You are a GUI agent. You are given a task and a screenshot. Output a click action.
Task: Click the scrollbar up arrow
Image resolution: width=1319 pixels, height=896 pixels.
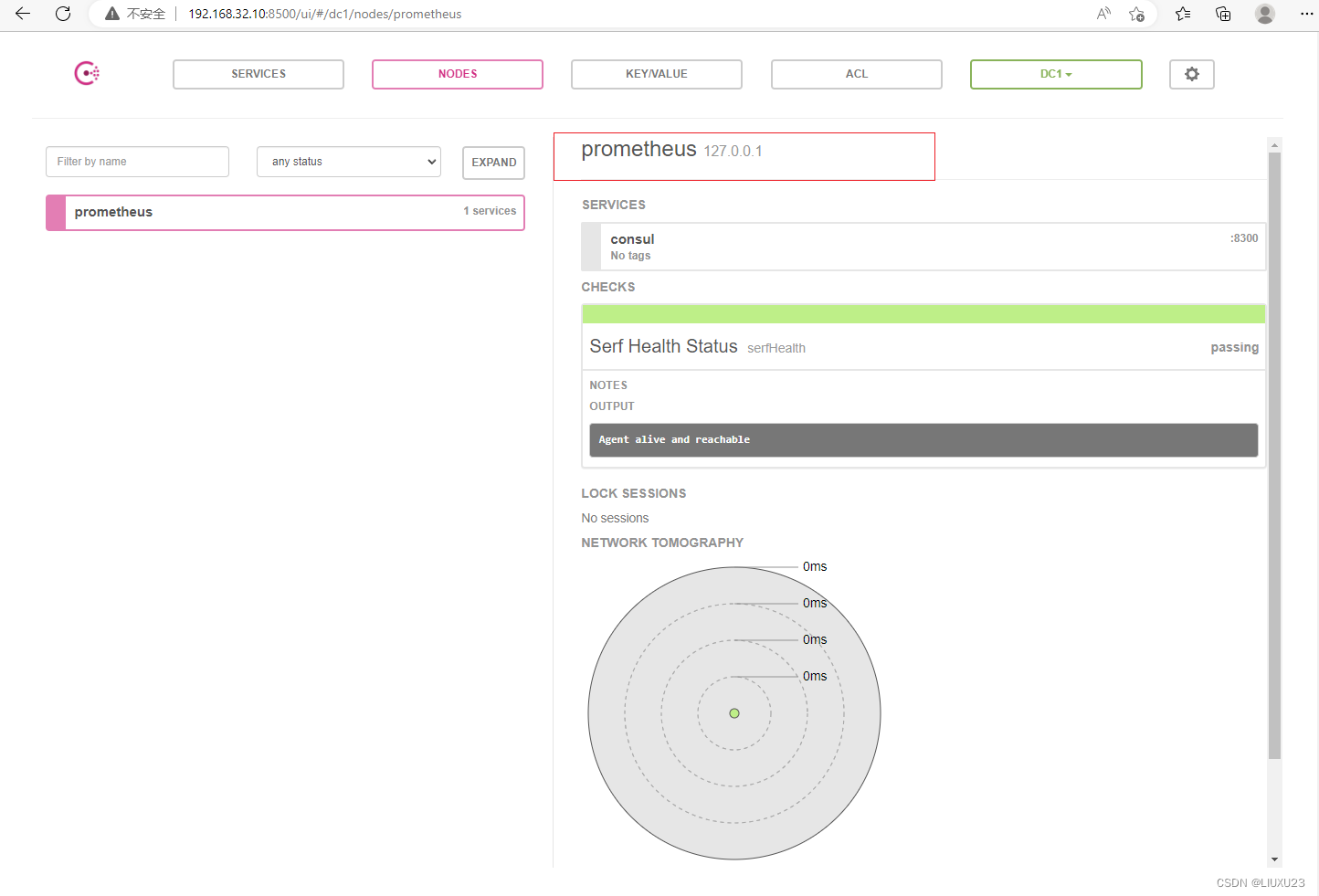point(1274,144)
